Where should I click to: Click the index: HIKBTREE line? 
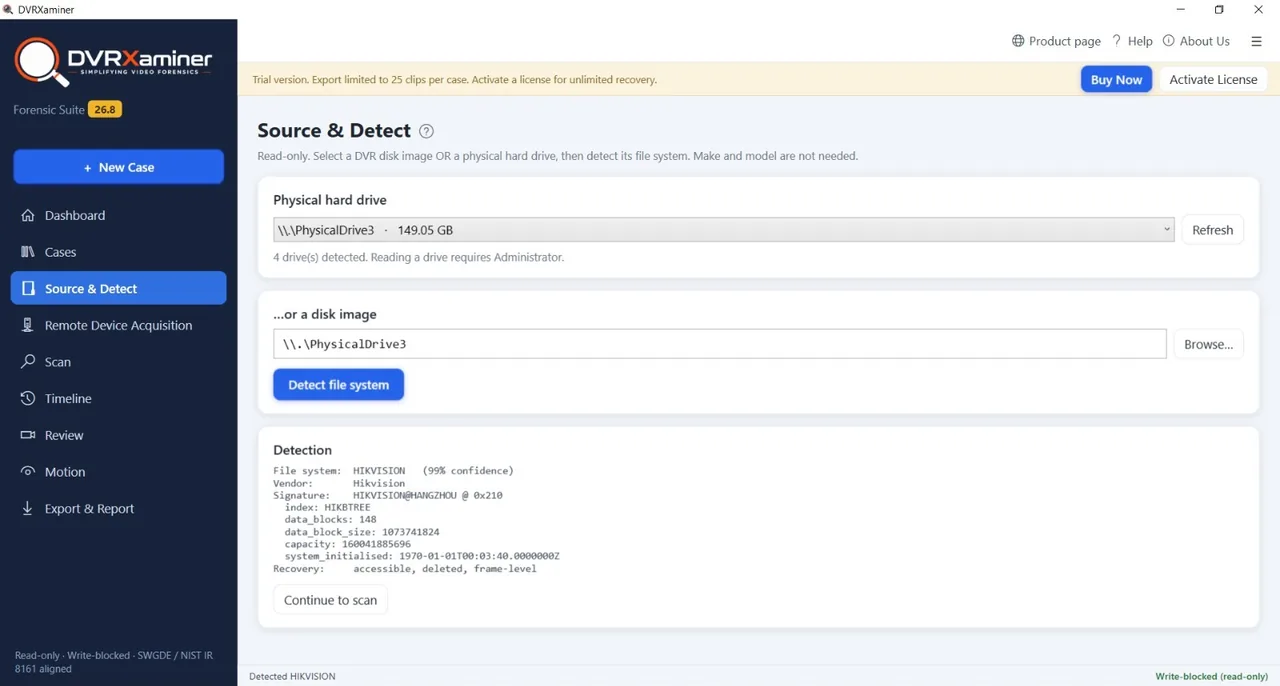[x=327, y=507]
